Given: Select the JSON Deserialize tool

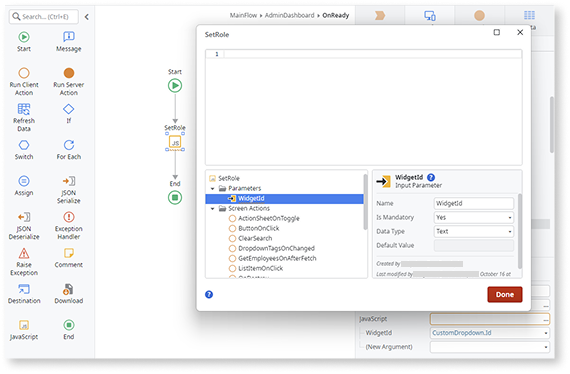Looking at the screenshot, I should pyautogui.click(x=24, y=226).
